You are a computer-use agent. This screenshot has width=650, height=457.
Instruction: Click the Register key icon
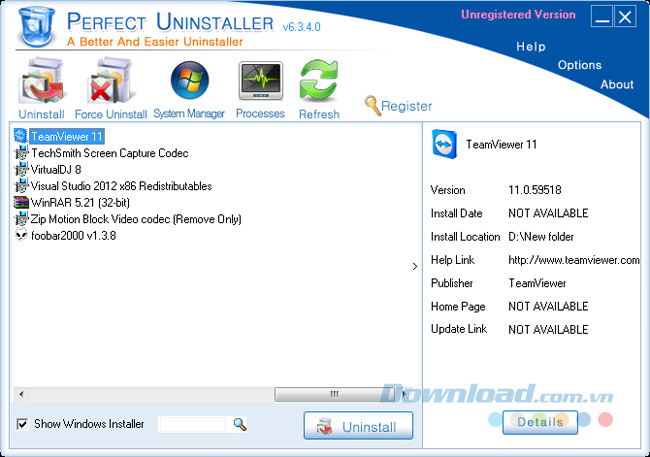coord(372,105)
